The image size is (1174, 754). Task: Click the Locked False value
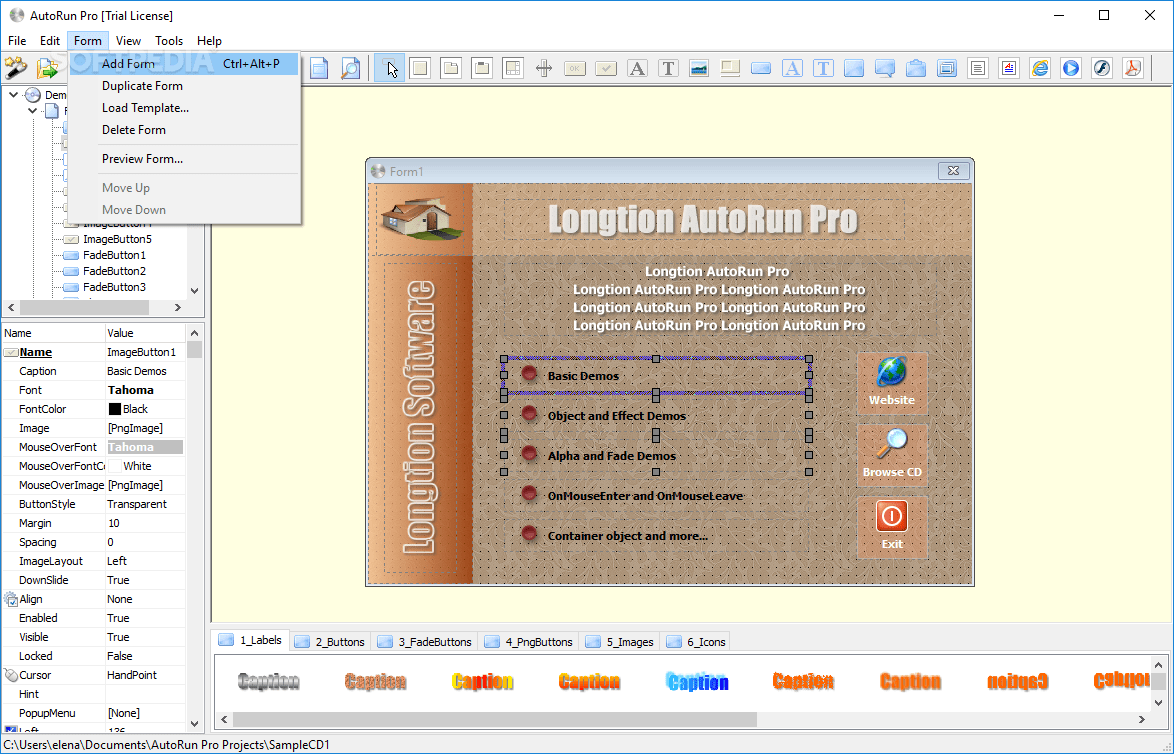pyautogui.click(x=145, y=656)
